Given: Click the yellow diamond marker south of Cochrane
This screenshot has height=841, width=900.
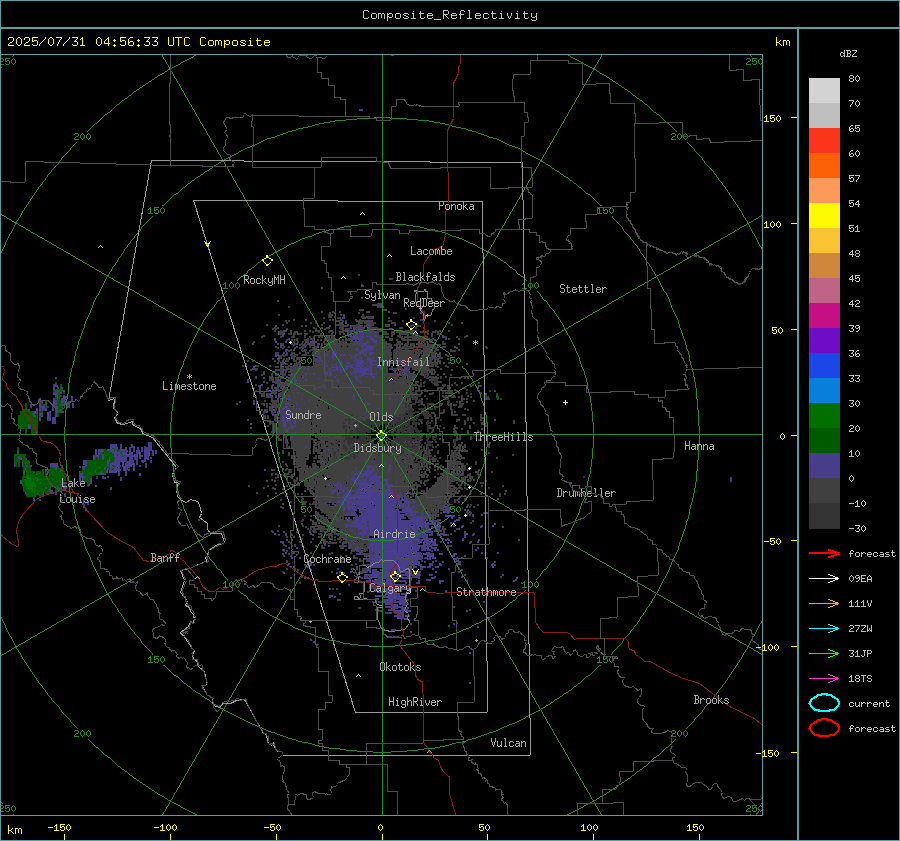Looking at the screenshot, I should pos(343,577).
